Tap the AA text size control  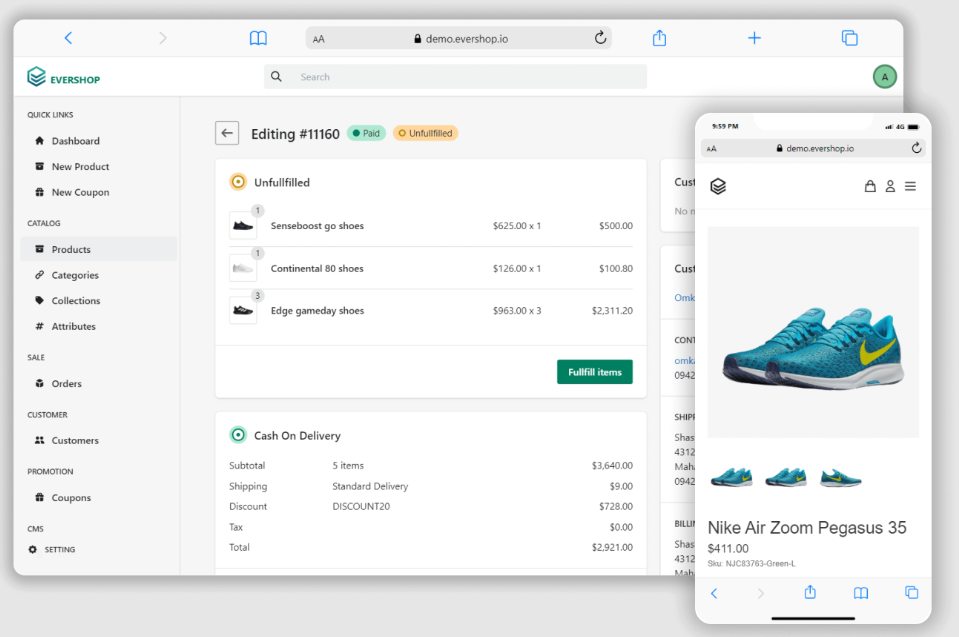(318, 39)
